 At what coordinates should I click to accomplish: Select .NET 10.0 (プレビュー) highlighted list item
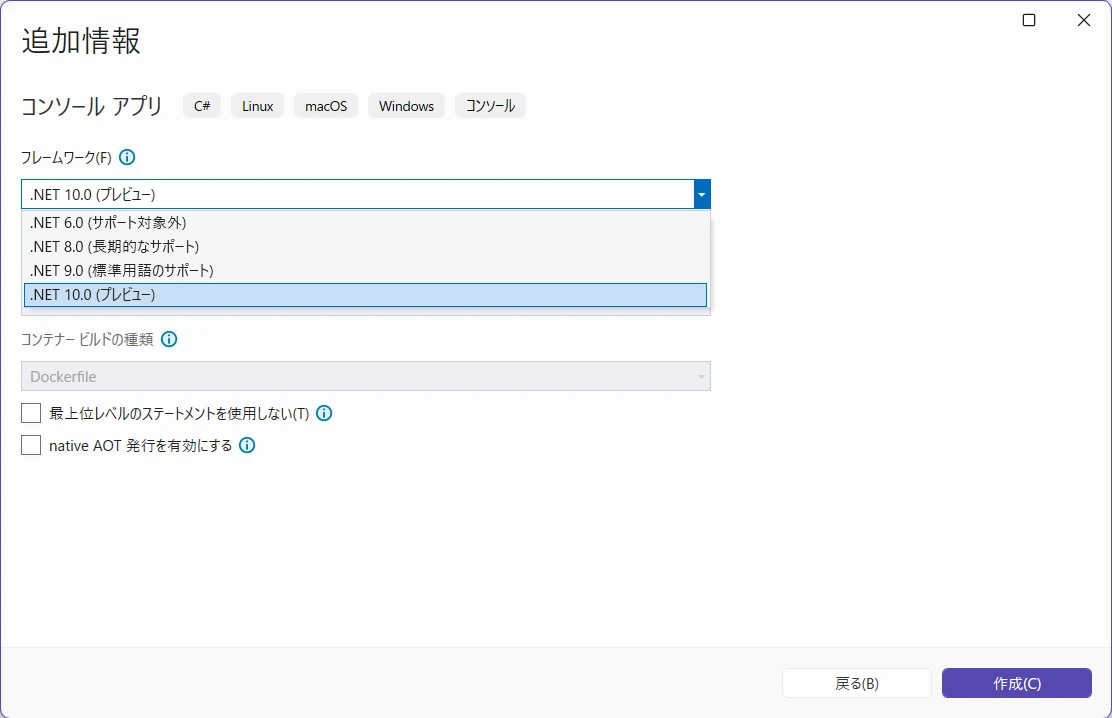coord(365,294)
